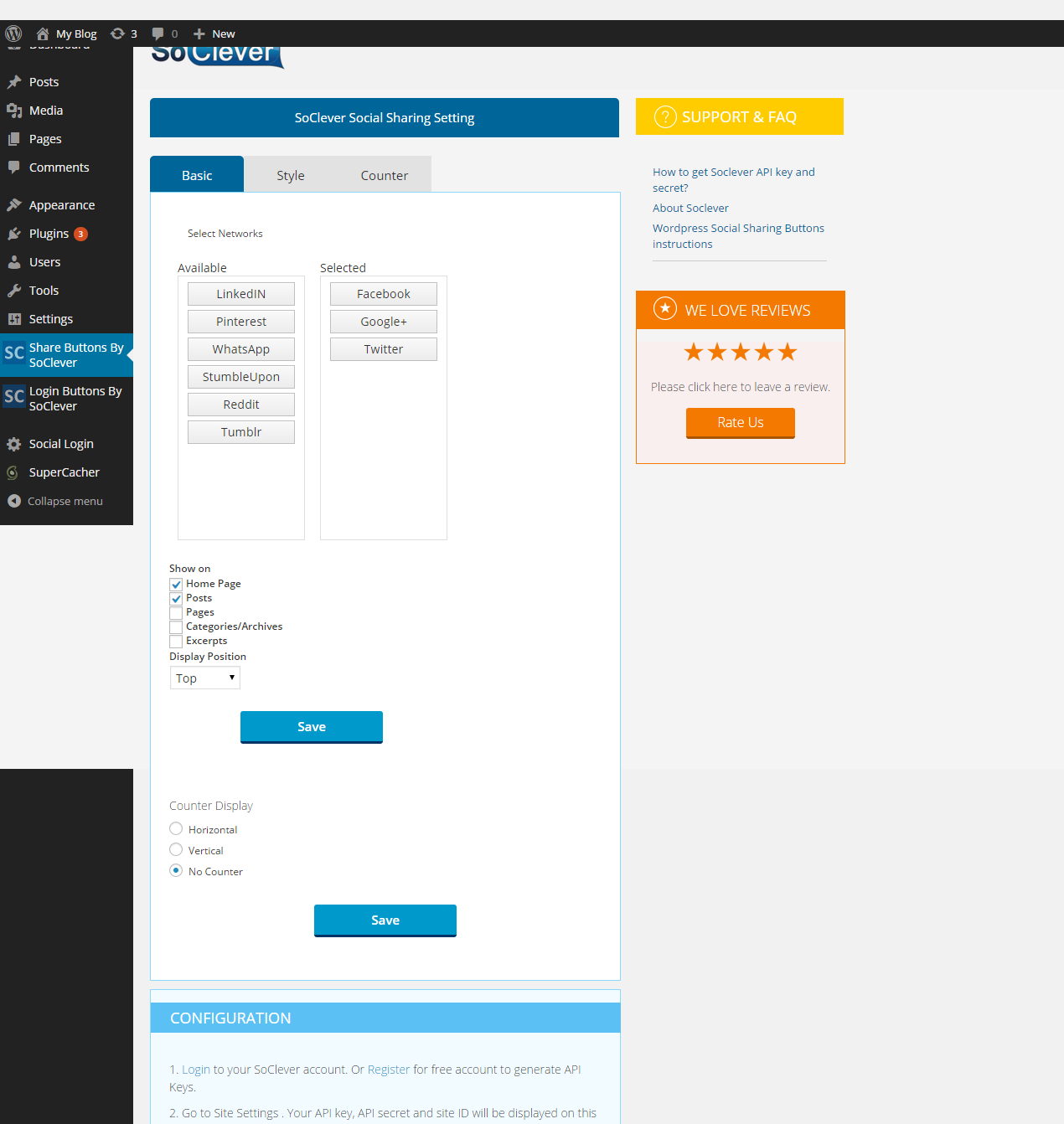Click Twitter in Selected networks
Image resolution: width=1064 pixels, height=1124 pixels.
384,349
